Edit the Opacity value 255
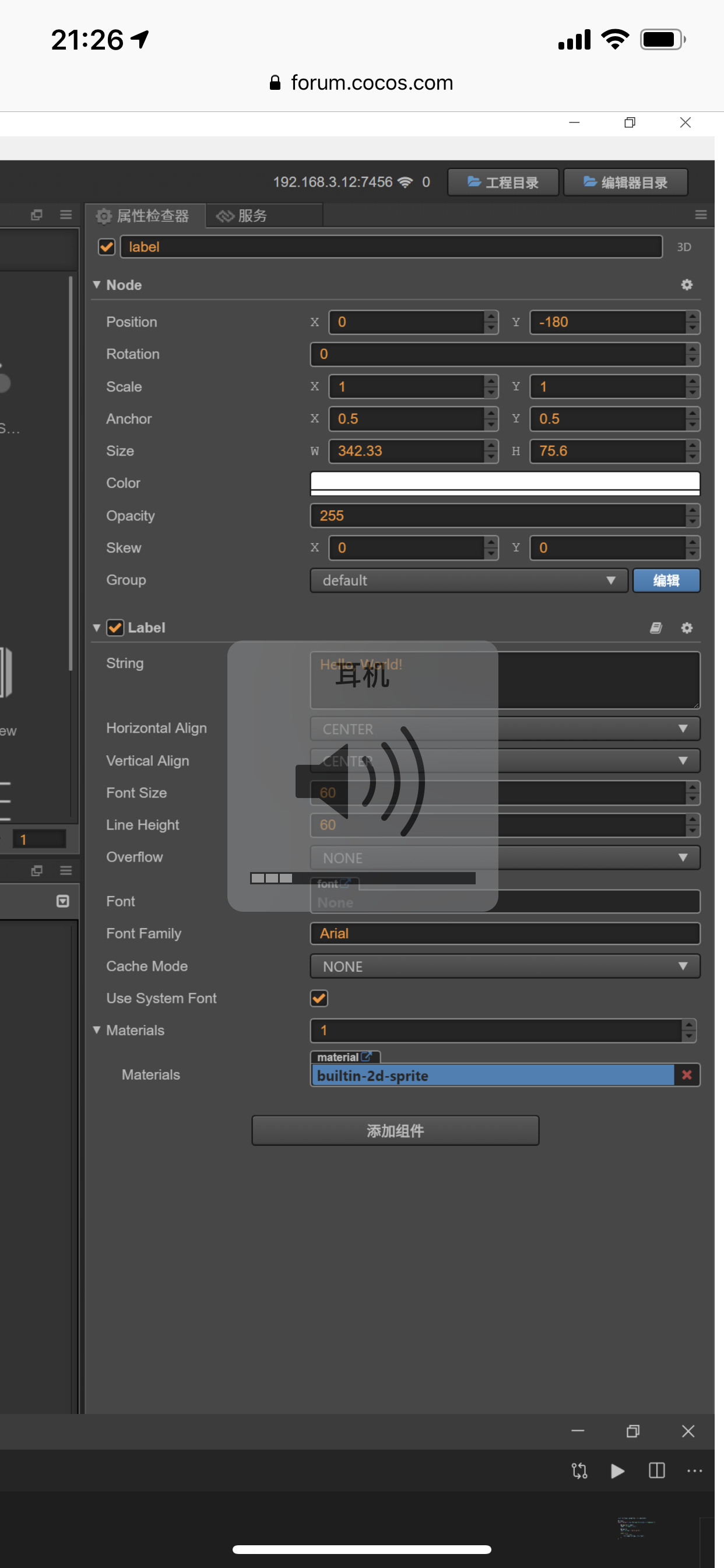 click(x=498, y=516)
